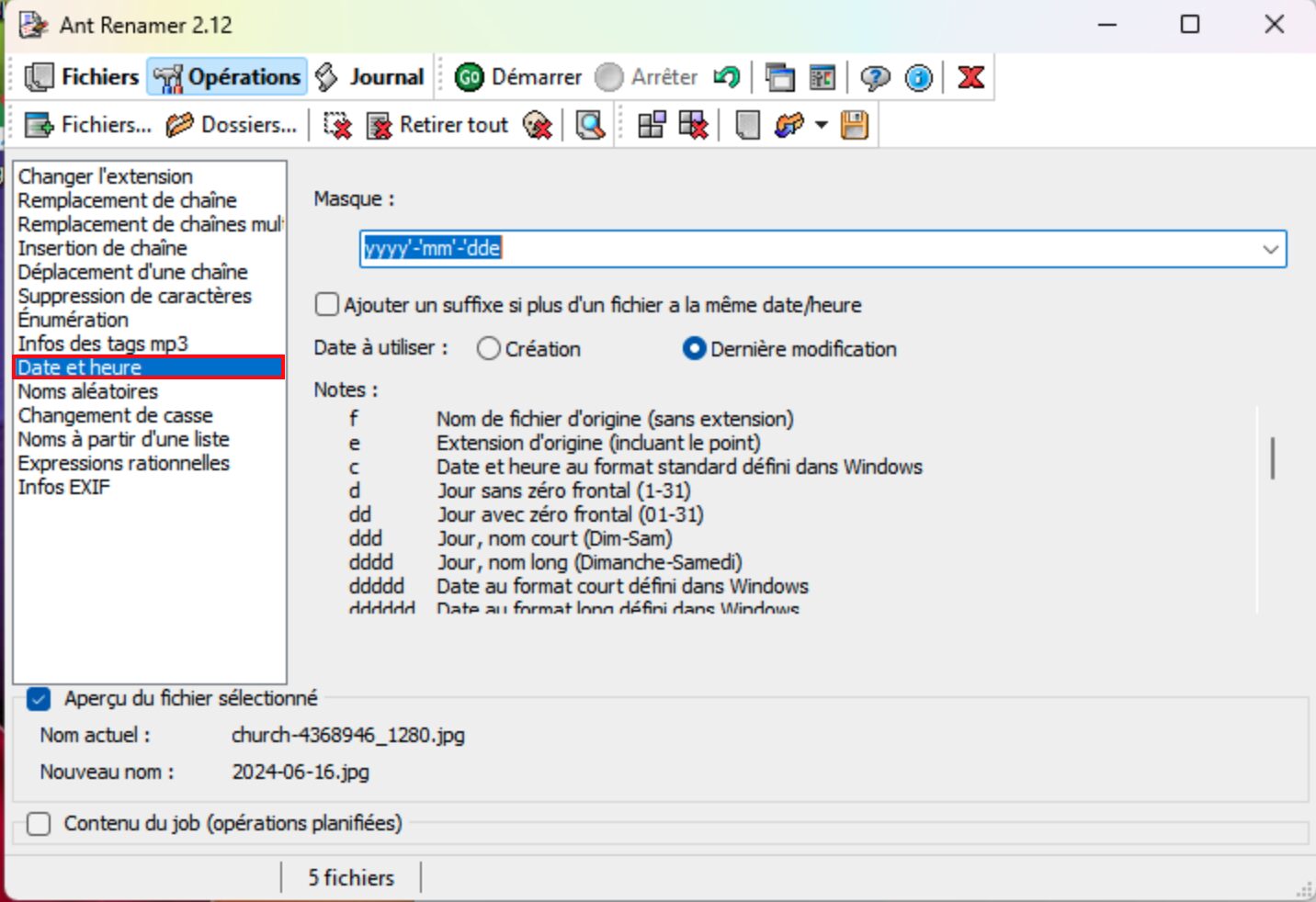Click the skull remove-dead-files icon
This screenshot has height=902, width=1316.
coord(538,125)
